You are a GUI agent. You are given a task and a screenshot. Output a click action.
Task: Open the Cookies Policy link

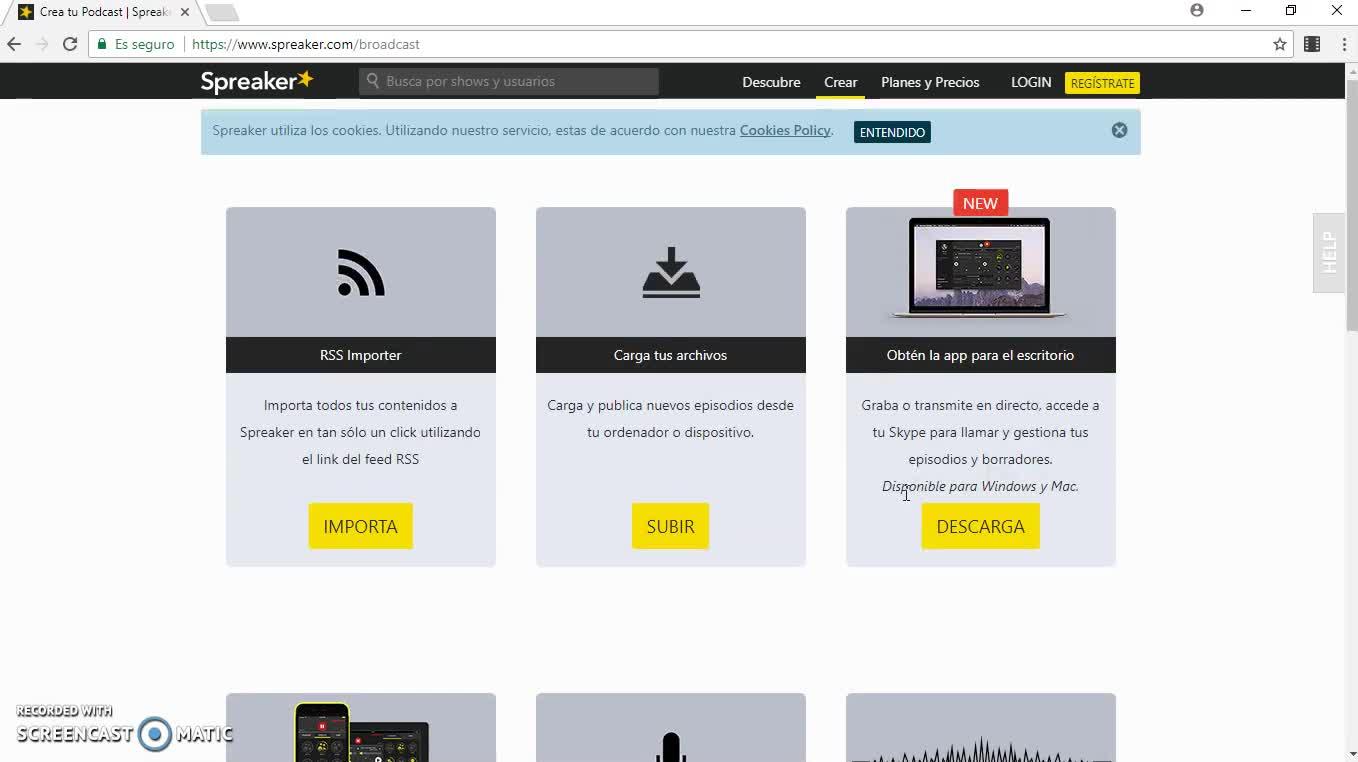pos(785,130)
